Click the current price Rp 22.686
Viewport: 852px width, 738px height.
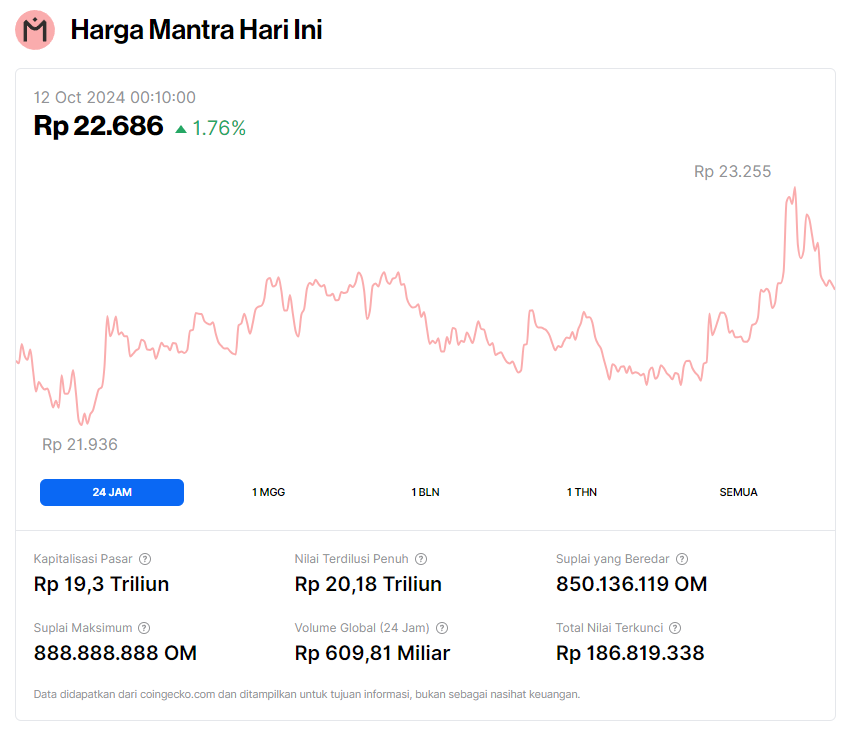point(98,126)
